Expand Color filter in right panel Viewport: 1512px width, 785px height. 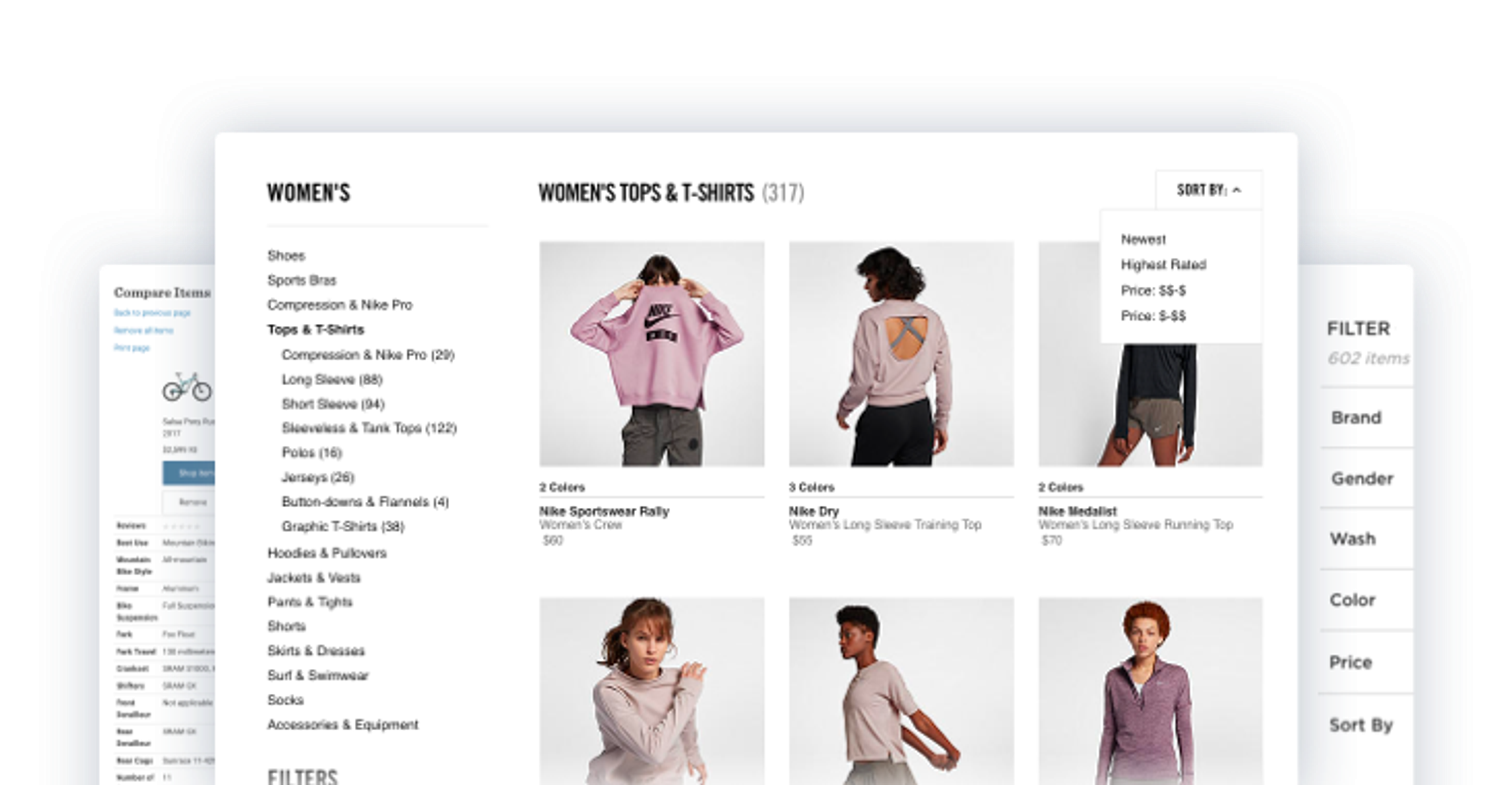pos(1366,599)
